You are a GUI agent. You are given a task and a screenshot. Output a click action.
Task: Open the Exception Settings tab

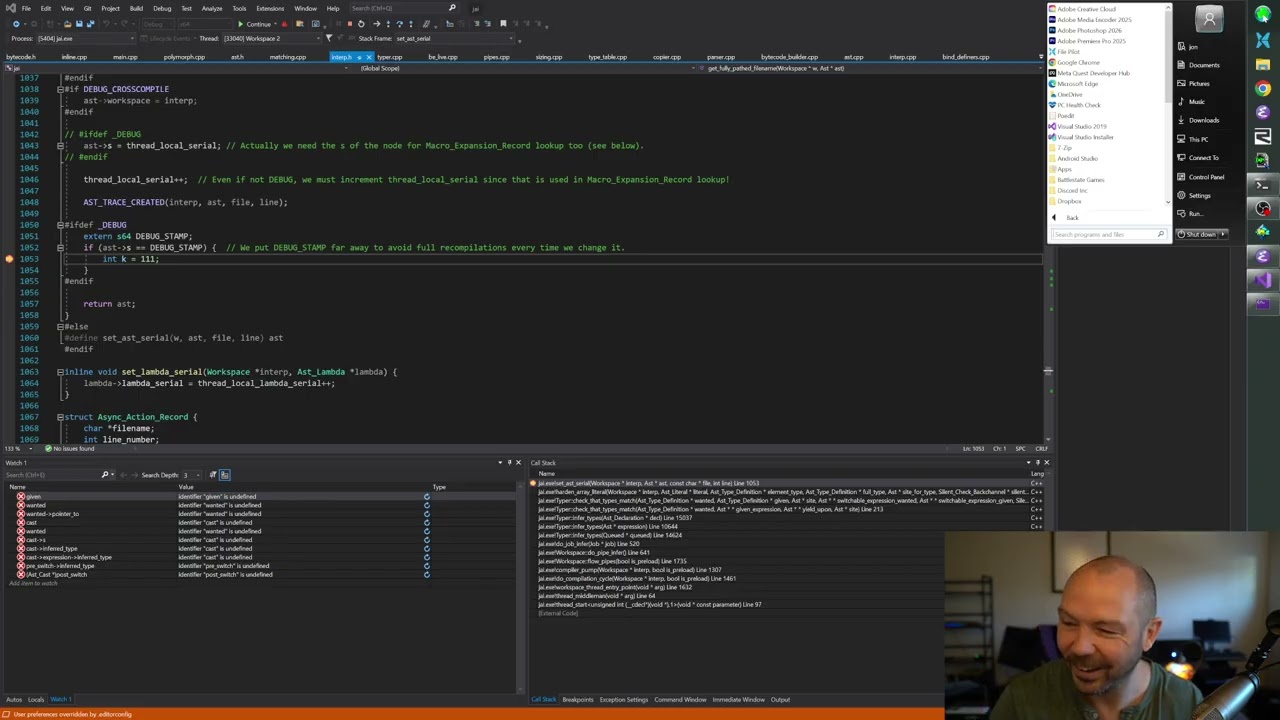623,700
